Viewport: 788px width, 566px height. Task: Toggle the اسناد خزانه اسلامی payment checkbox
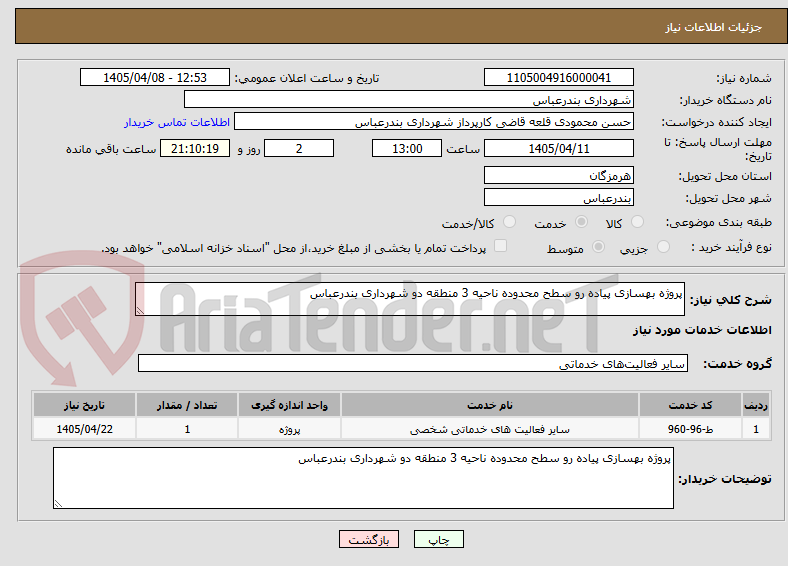point(501,246)
